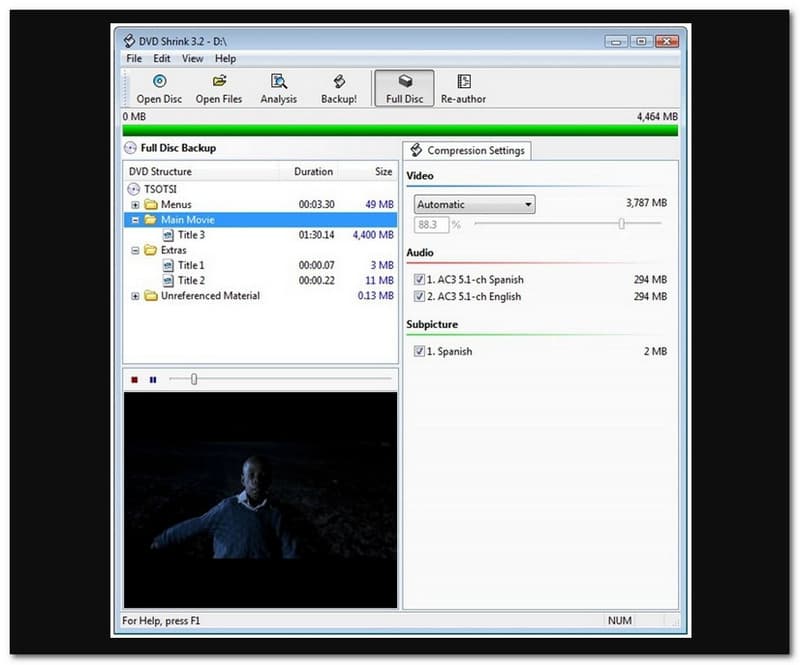Viewport: 800px width, 665px height.
Task: Switch to Re-author mode
Action: 463,82
